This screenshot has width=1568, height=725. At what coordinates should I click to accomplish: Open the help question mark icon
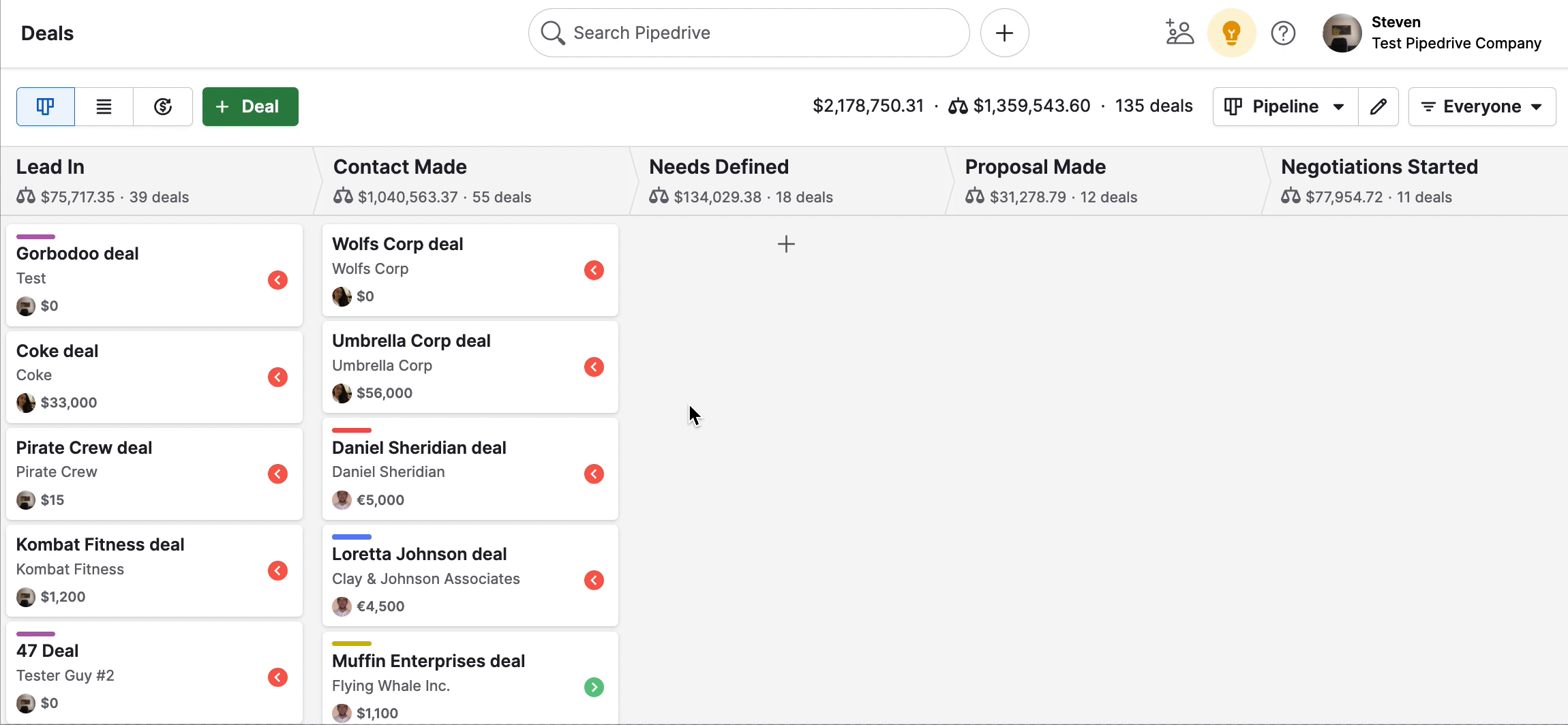pyautogui.click(x=1284, y=32)
